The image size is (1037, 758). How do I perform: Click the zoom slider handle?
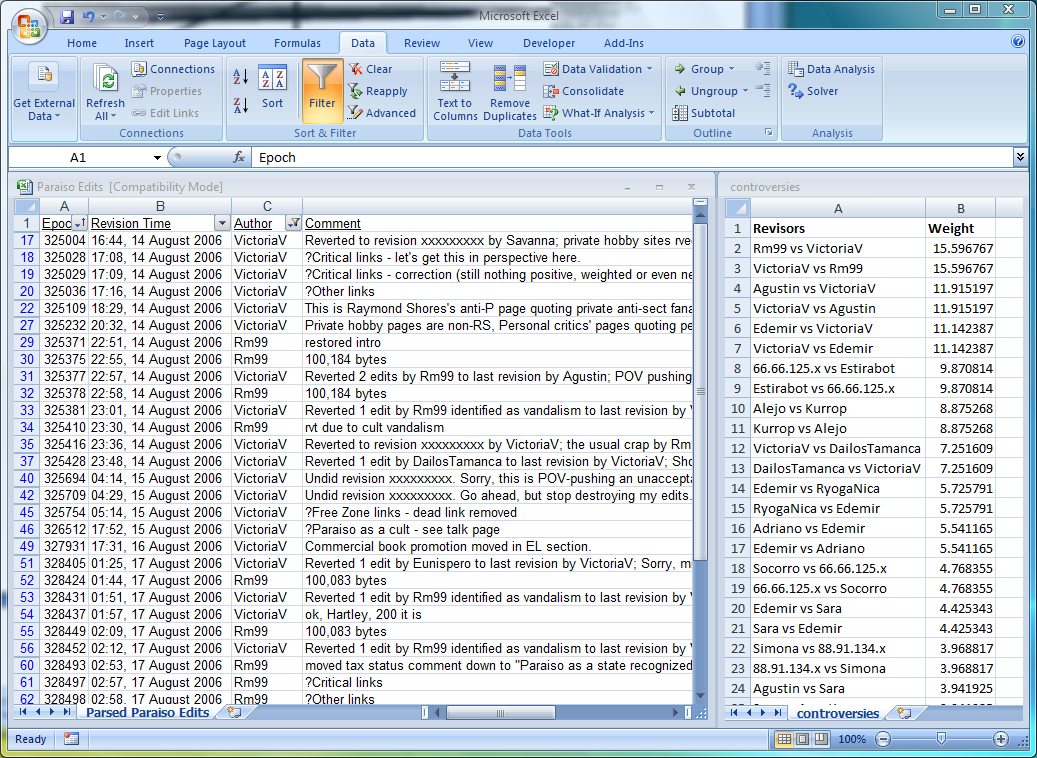(941, 739)
